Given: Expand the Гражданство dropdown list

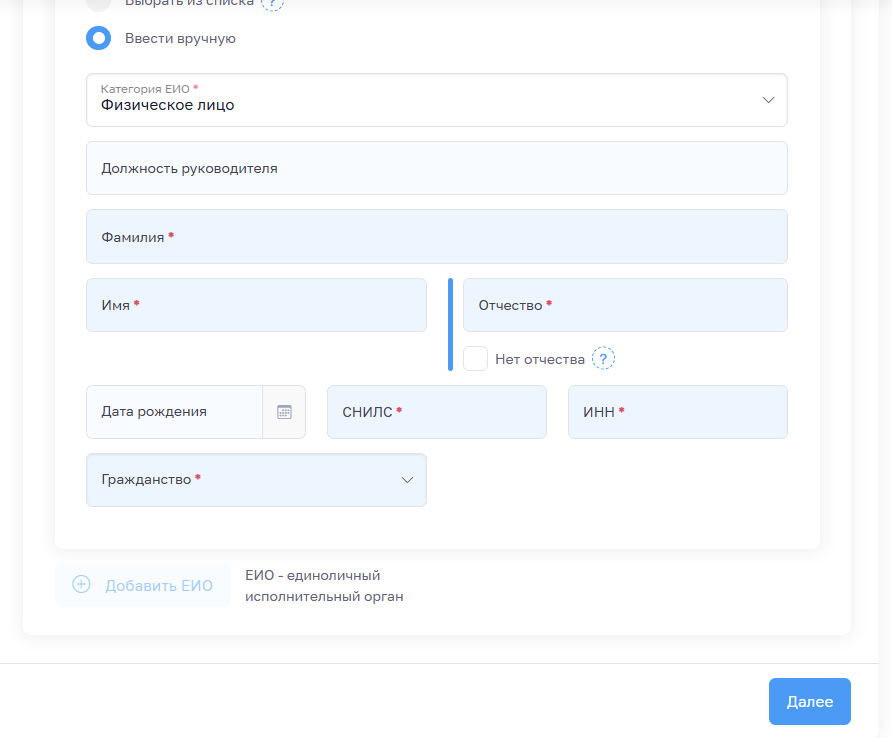Looking at the screenshot, I should (x=256, y=480).
